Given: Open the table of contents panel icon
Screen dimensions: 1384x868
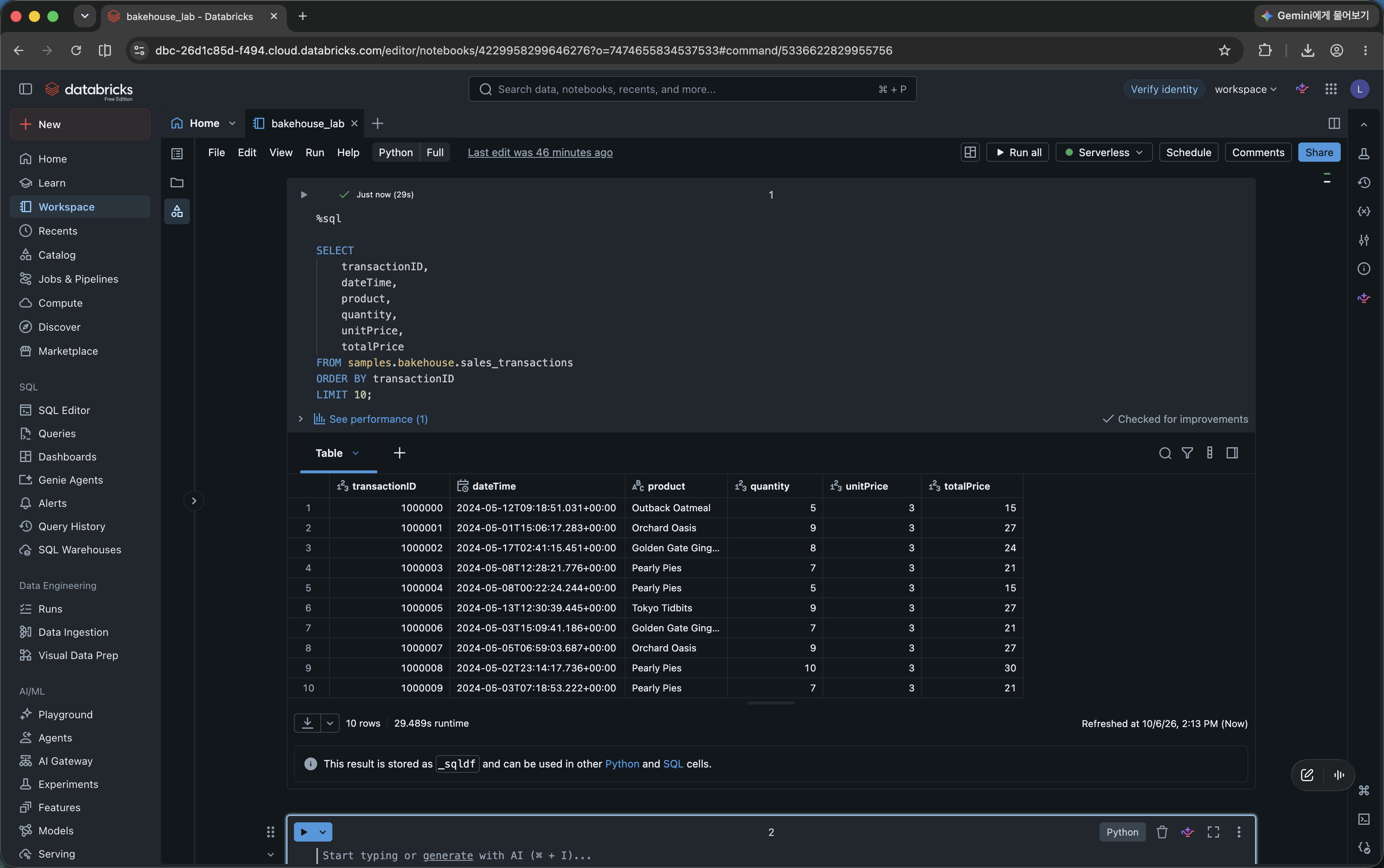Looking at the screenshot, I should pos(177,153).
